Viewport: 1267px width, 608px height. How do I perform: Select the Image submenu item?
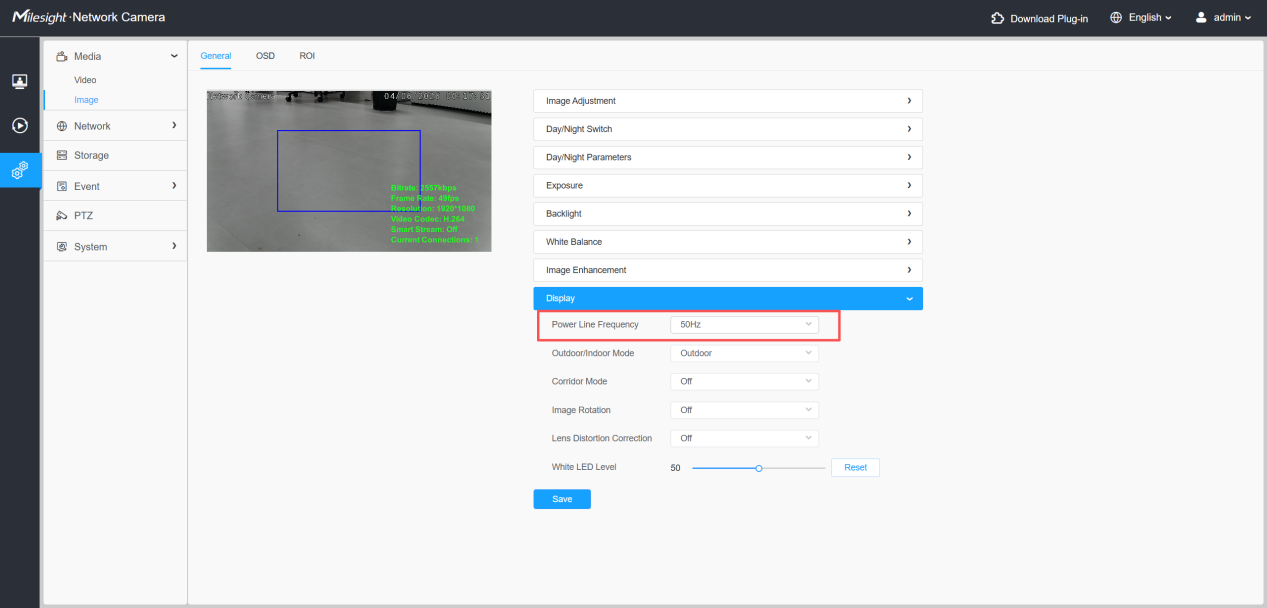[x=86, y=100]
